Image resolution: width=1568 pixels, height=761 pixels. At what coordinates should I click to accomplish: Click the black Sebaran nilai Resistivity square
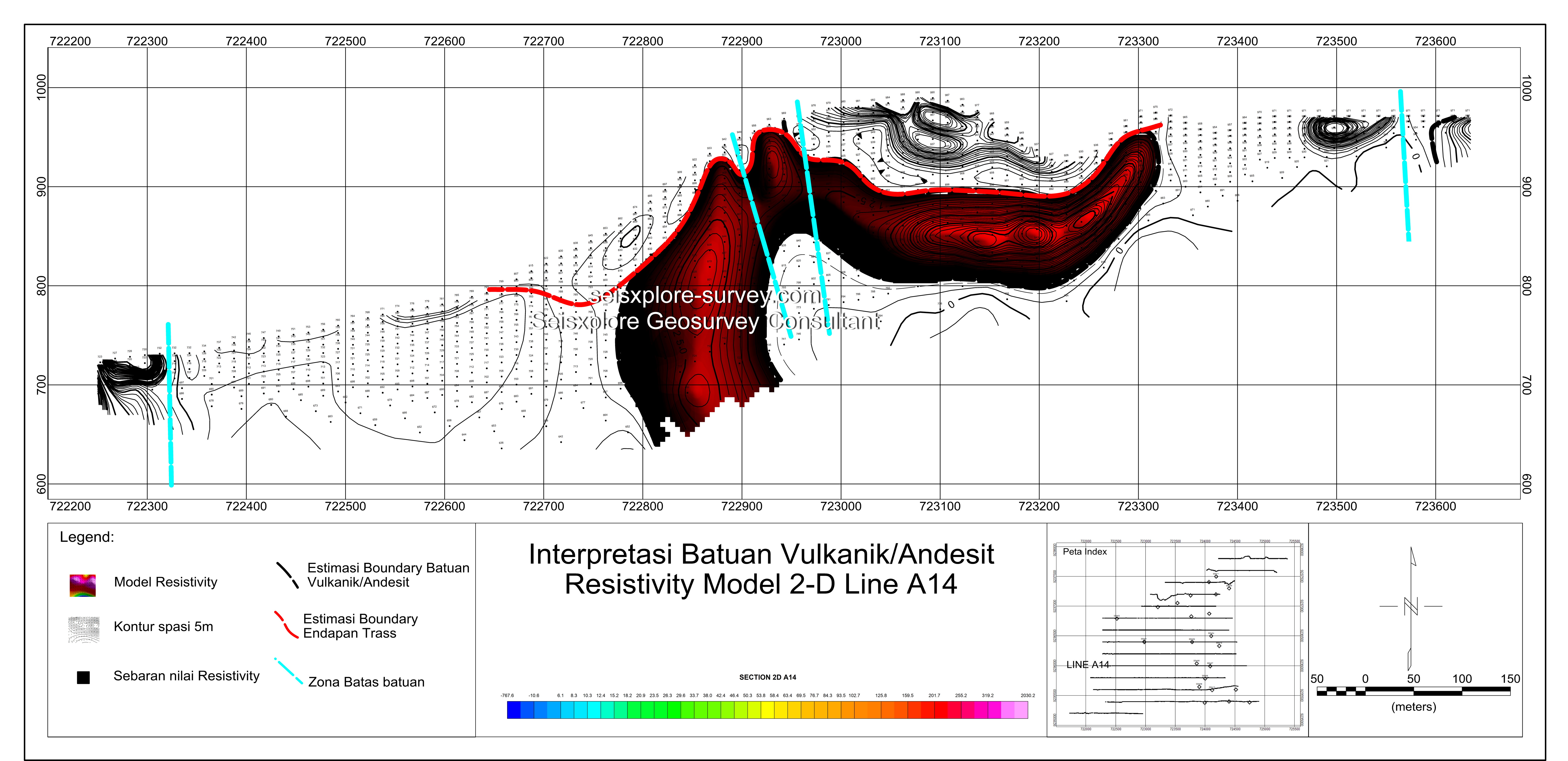tap(83, 678)
